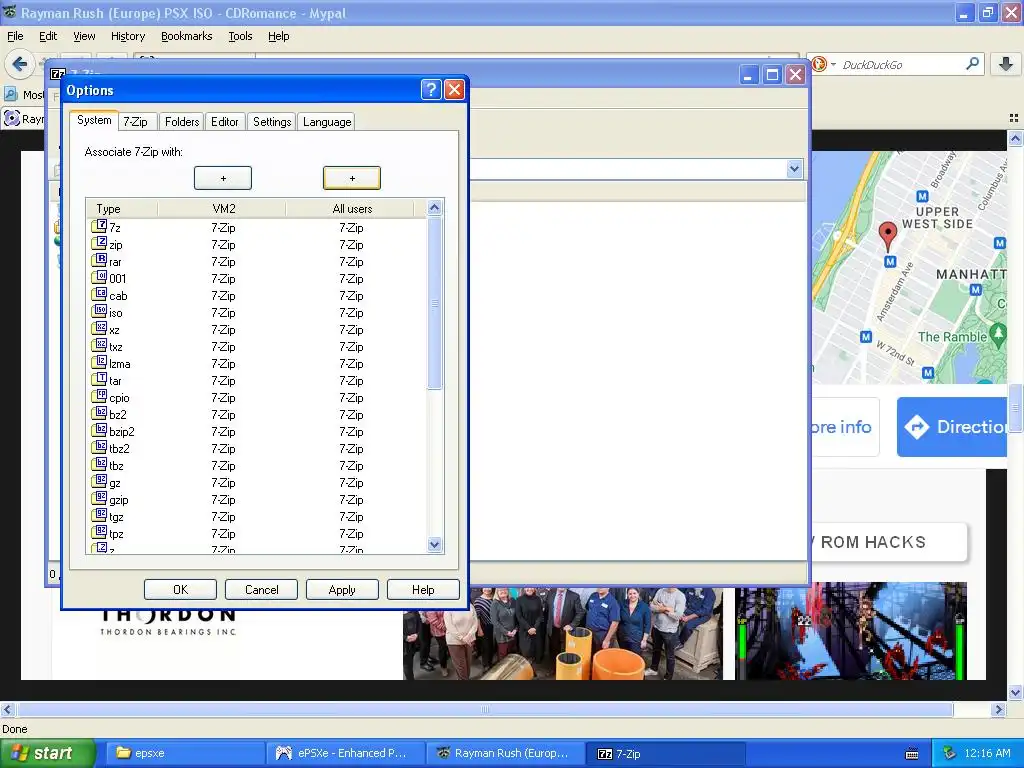Select the rar file type icon

pos(99,261)
